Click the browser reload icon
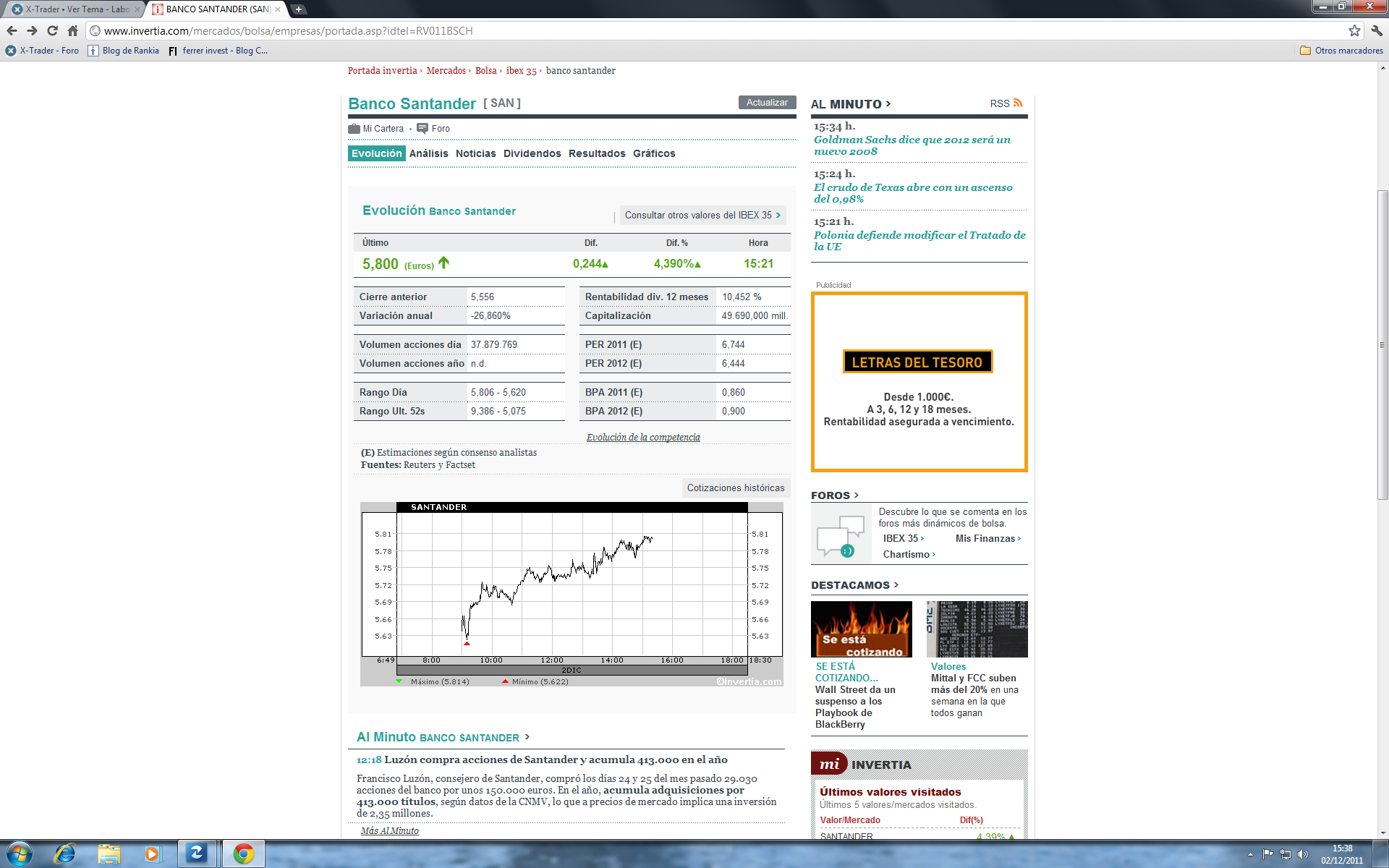This screenshot has height=868, width=1389. coord(52,30)
